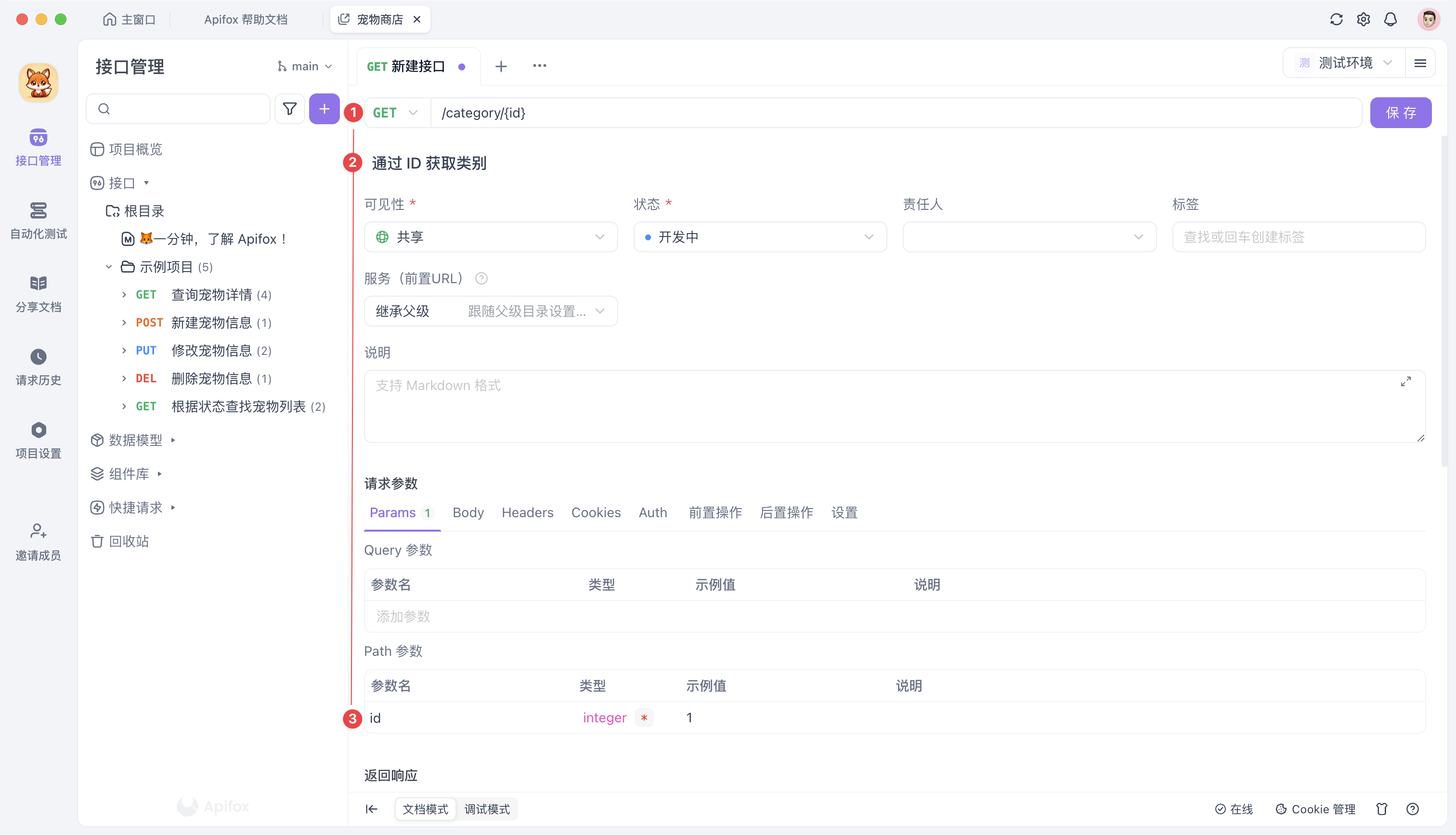This screenshot has width=1456, height=835.
Task: Open the Auth tab
Action: click(653, 513)
